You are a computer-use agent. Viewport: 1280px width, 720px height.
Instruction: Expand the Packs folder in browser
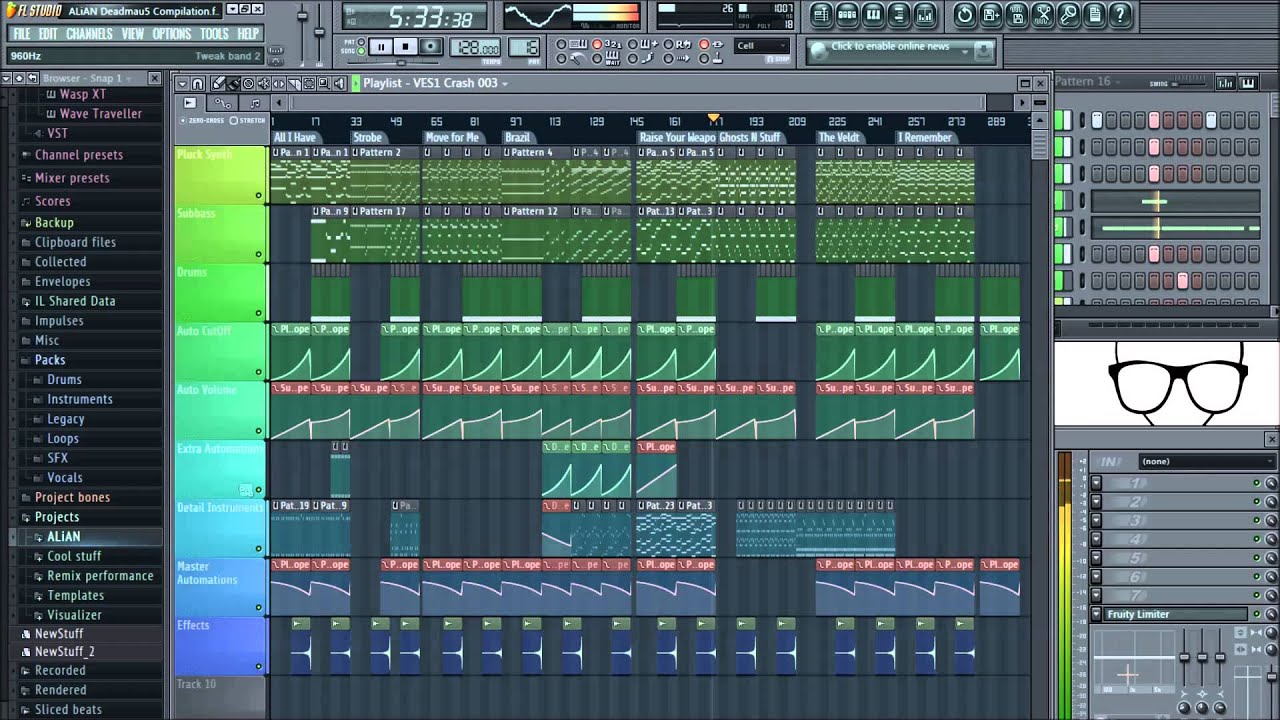50,360
